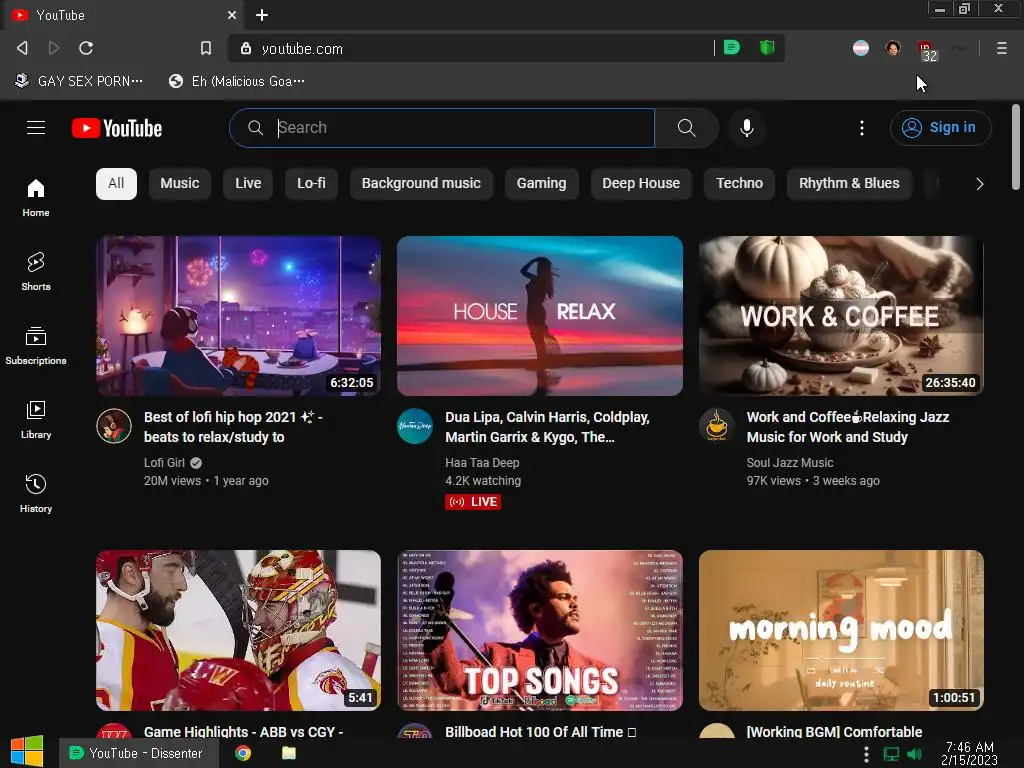Click the network icon in system tray

pos(891,754)
